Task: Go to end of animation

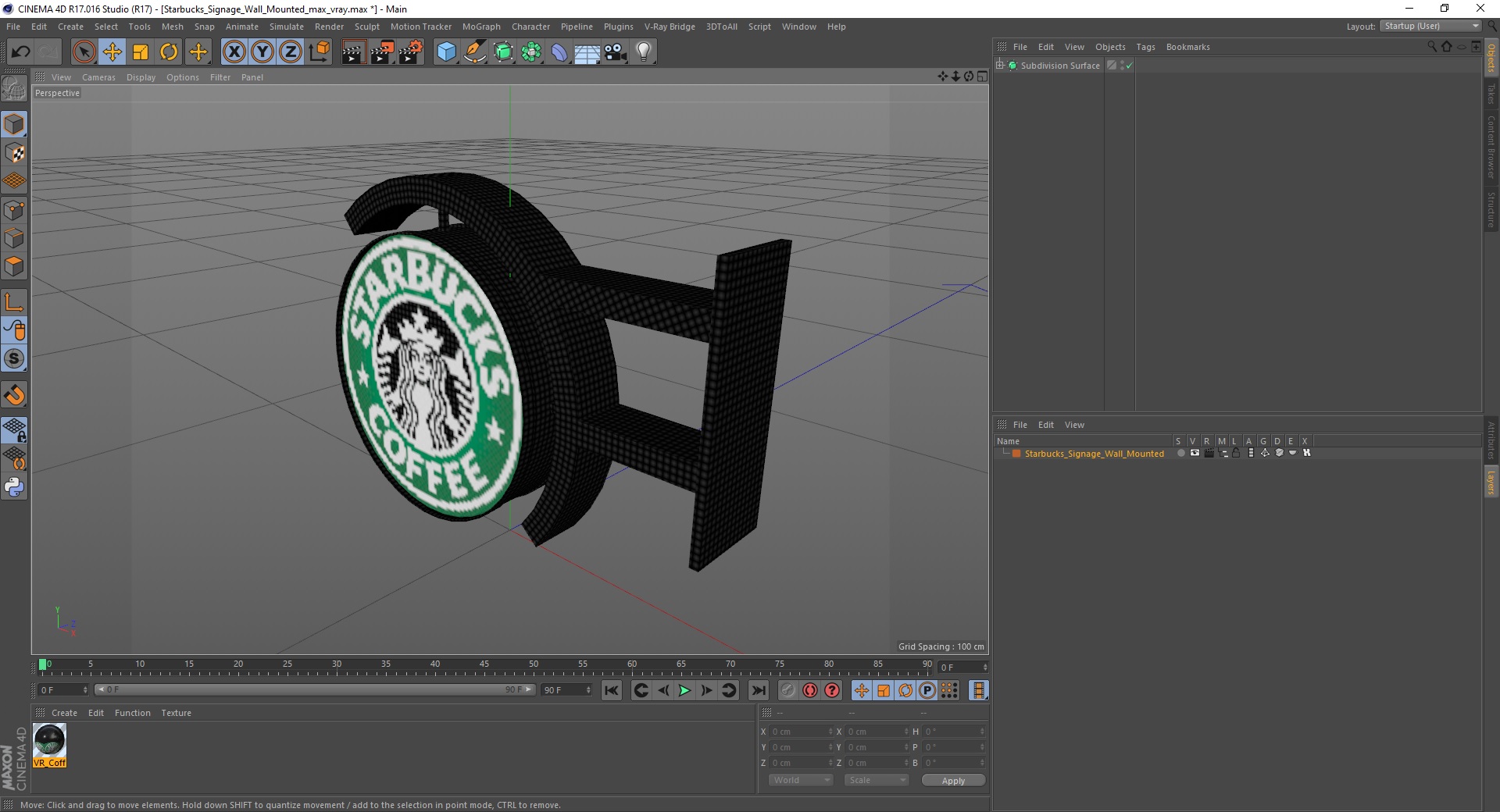Action: [x=758, y=690]
